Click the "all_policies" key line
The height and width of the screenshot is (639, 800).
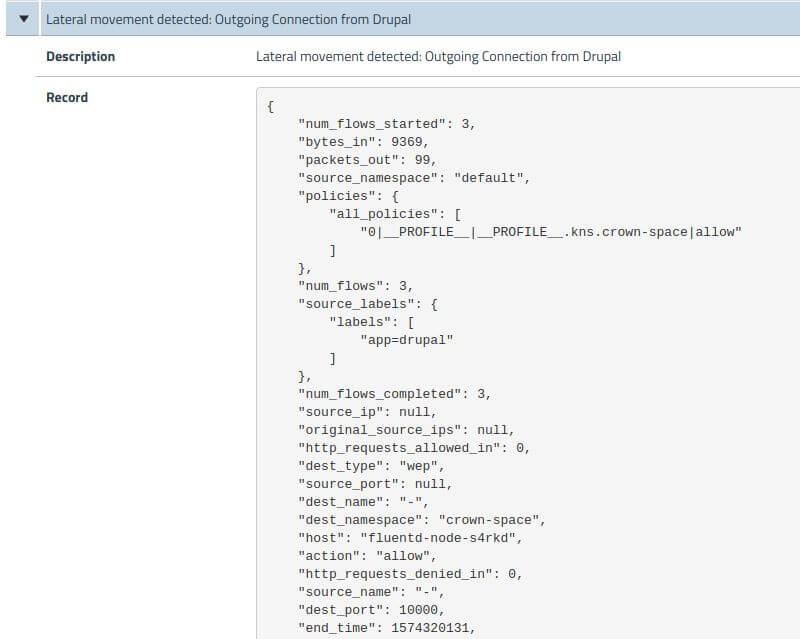[x=395, y=214]
